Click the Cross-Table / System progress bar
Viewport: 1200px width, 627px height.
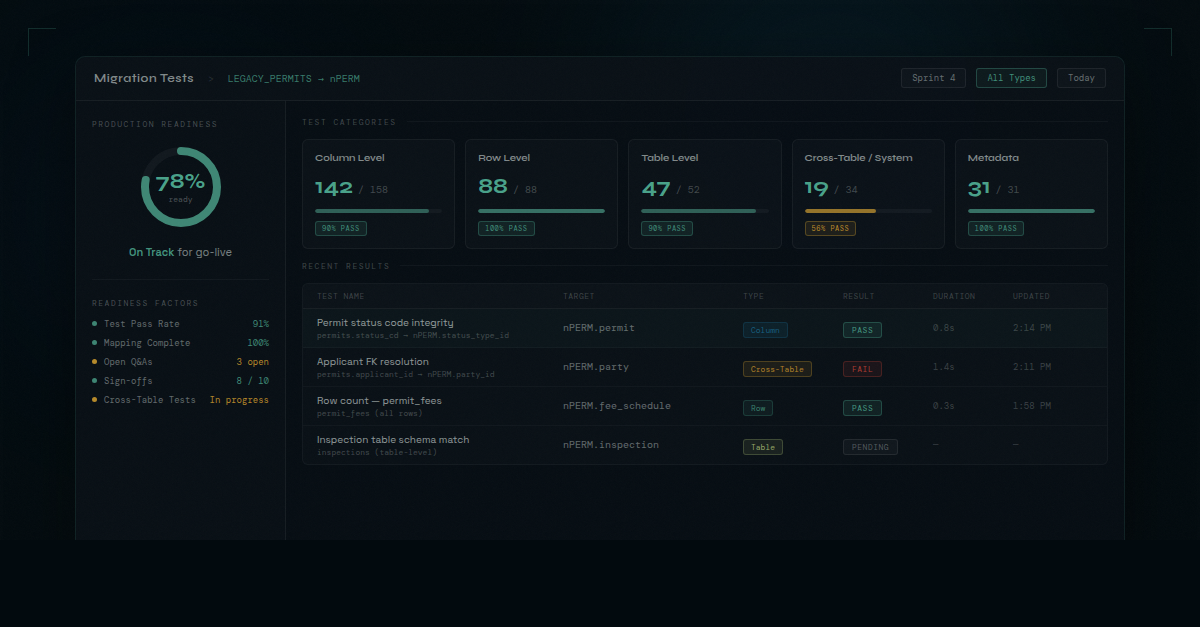[x=868, y=211]
